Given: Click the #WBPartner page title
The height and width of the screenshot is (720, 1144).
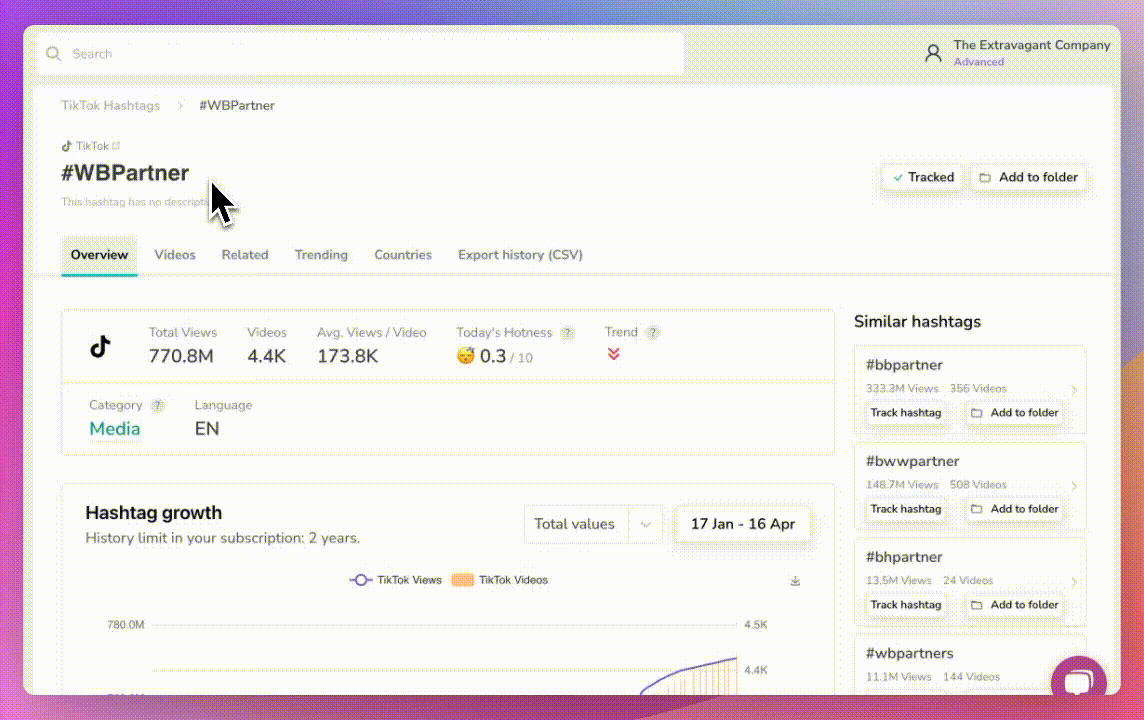Looking at the screenshot, I should click(x=125, y=173).
